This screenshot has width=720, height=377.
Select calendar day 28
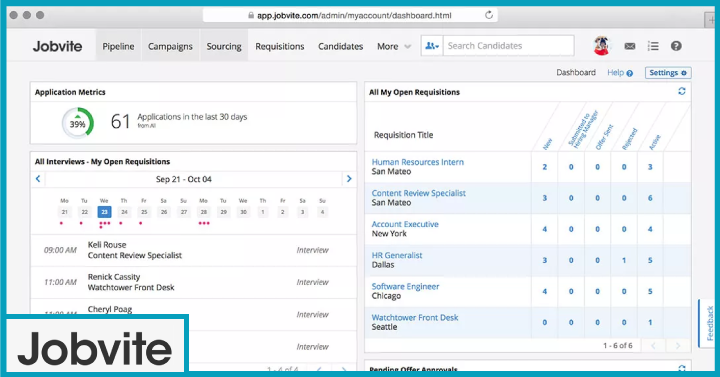coord(203,212)
